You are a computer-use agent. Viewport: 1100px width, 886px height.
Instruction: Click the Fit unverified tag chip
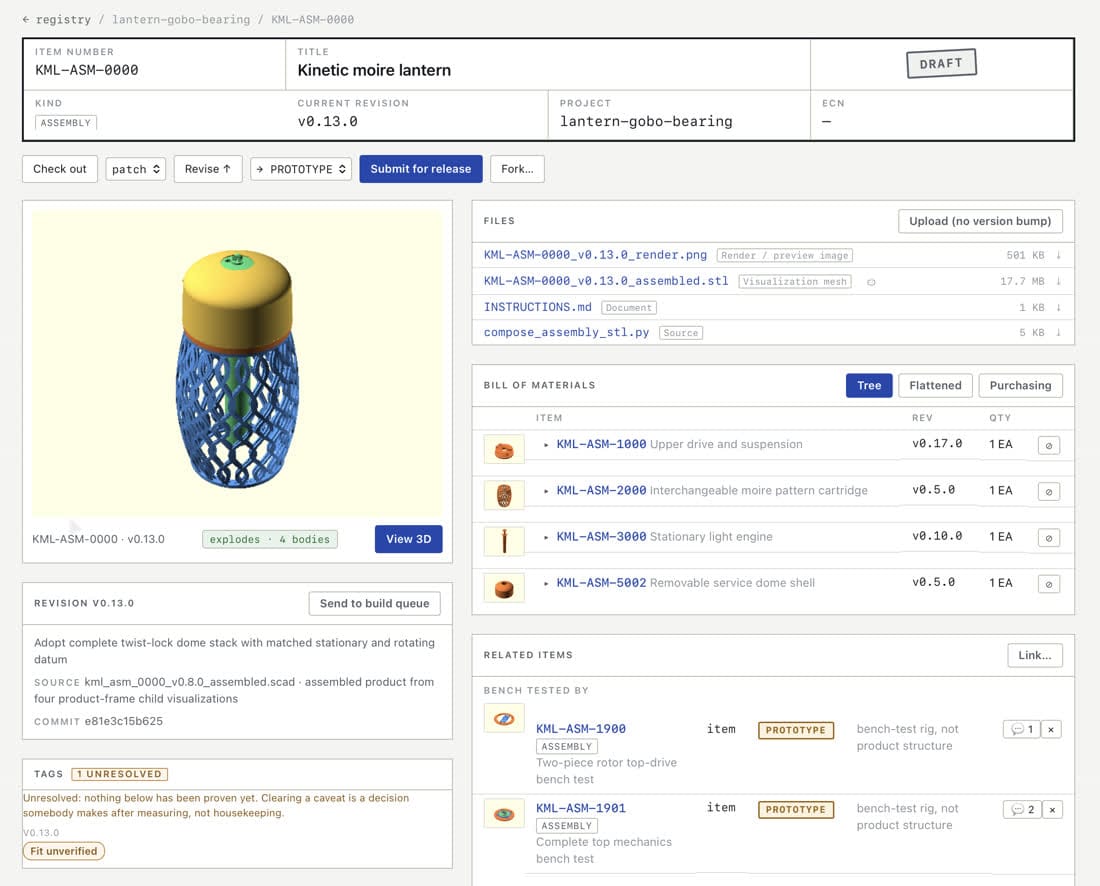(64, 851)
